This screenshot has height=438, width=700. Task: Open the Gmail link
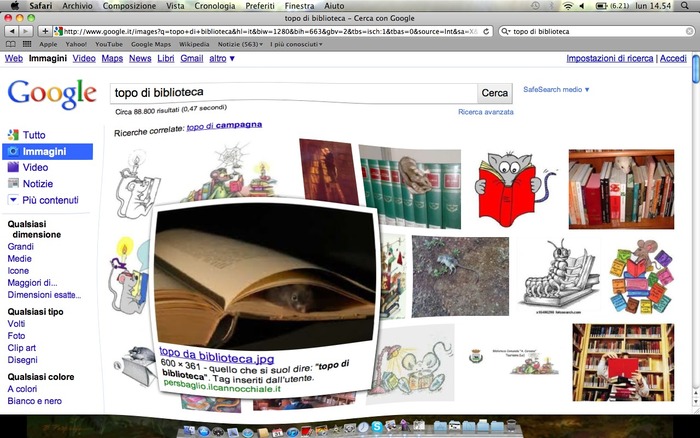(192, 58)
